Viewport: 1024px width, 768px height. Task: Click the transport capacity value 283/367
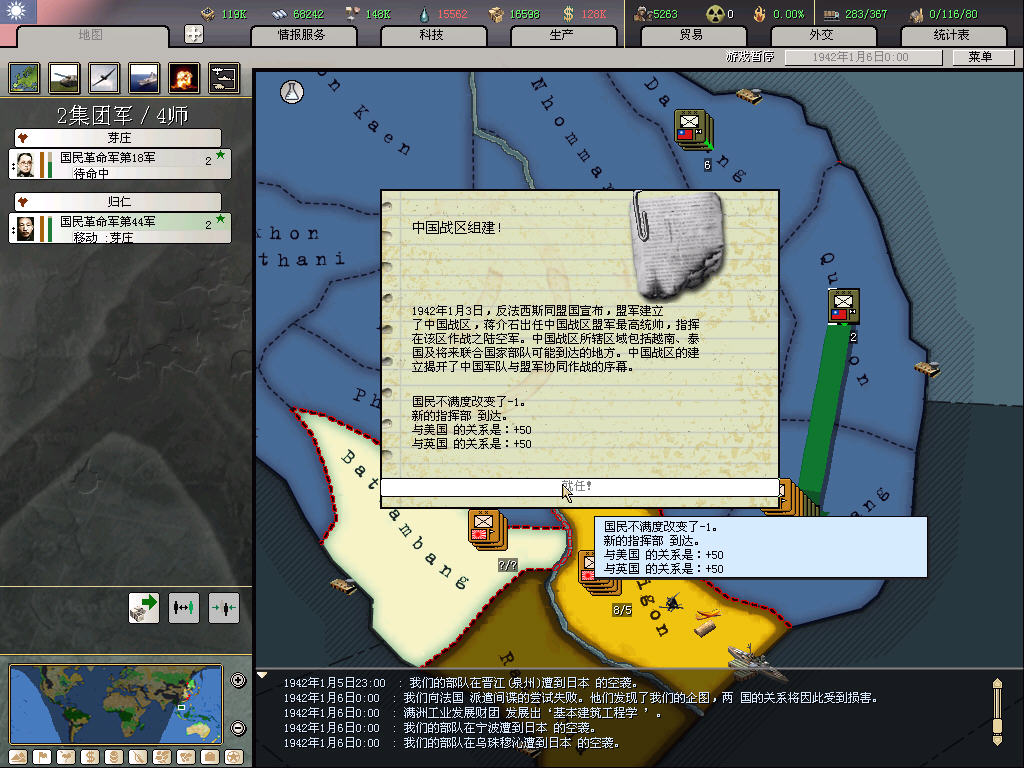click(866, 14)
